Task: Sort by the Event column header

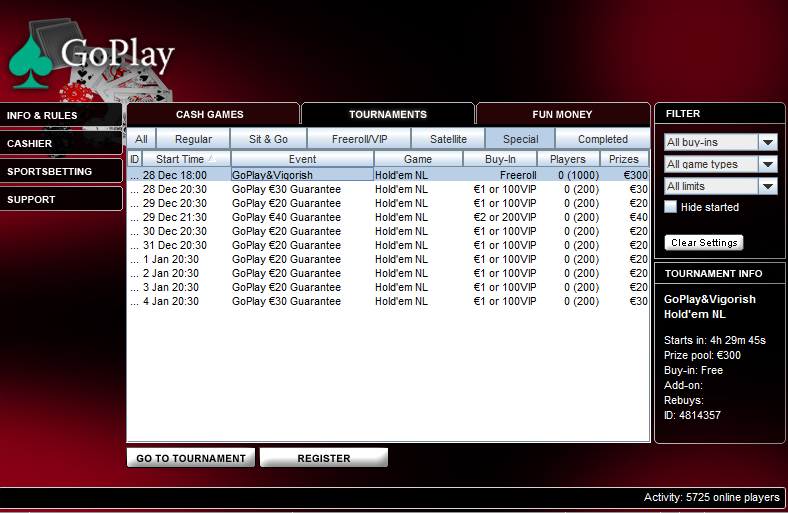Action: (302, 159)
